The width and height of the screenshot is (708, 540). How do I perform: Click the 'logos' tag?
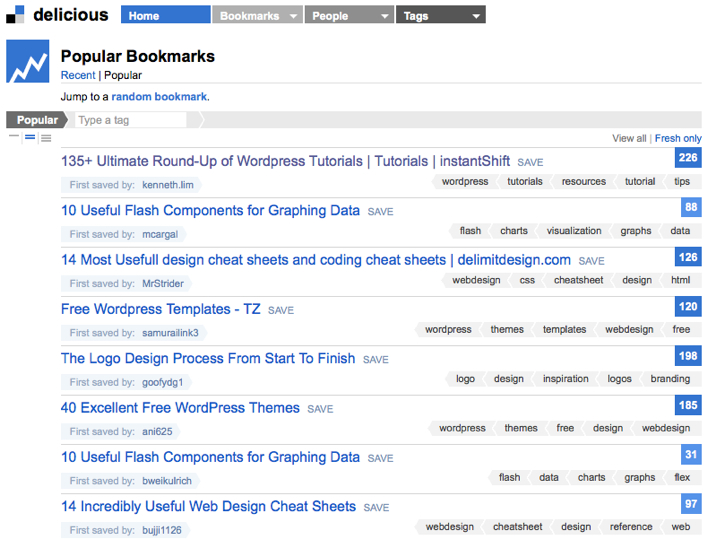619,379
